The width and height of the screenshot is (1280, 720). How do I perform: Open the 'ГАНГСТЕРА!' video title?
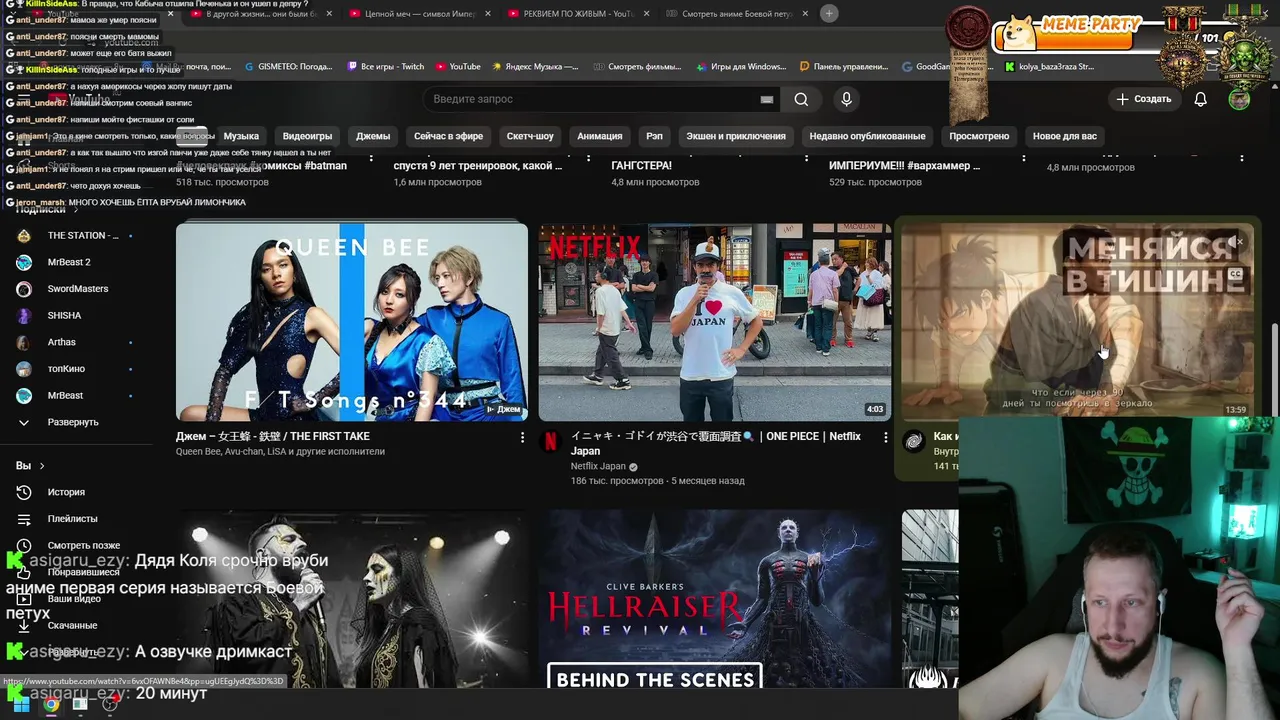642,166
